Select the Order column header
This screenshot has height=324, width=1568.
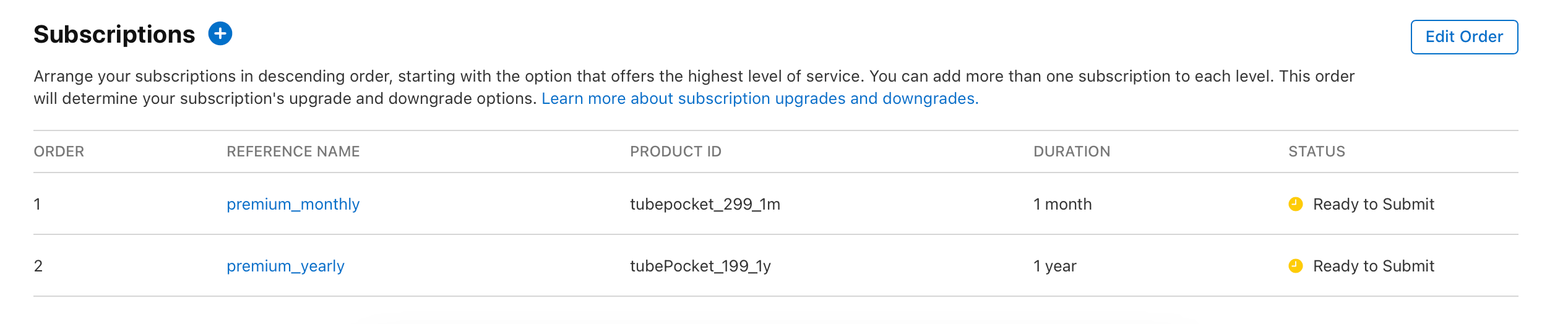pyautogui.click(x=59, y=151)
